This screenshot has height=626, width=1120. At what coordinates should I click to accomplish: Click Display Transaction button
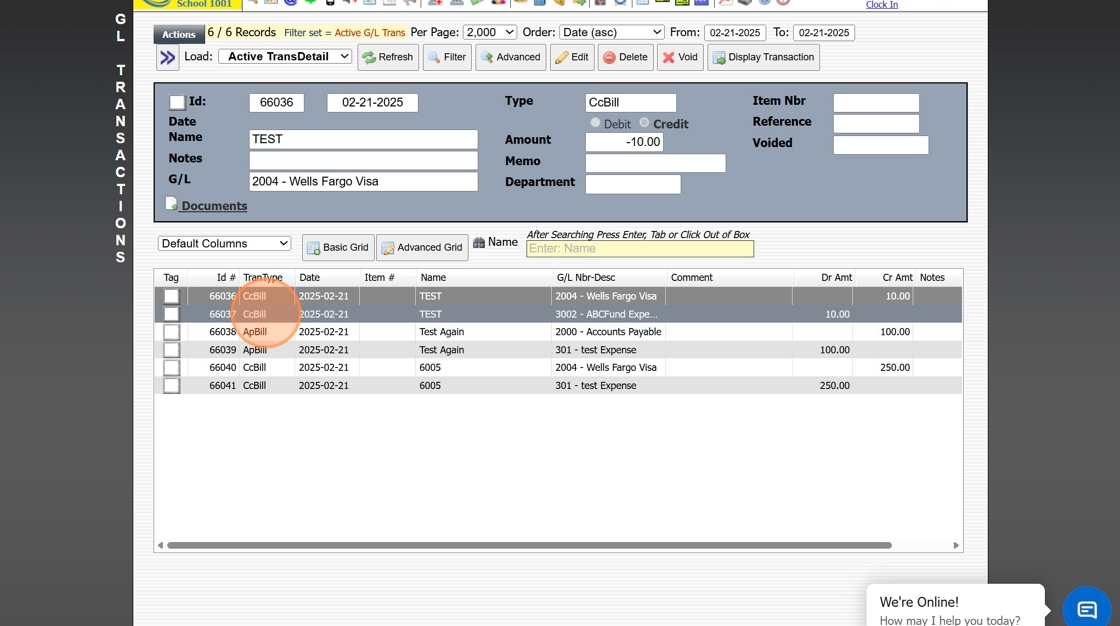point(763,57)
